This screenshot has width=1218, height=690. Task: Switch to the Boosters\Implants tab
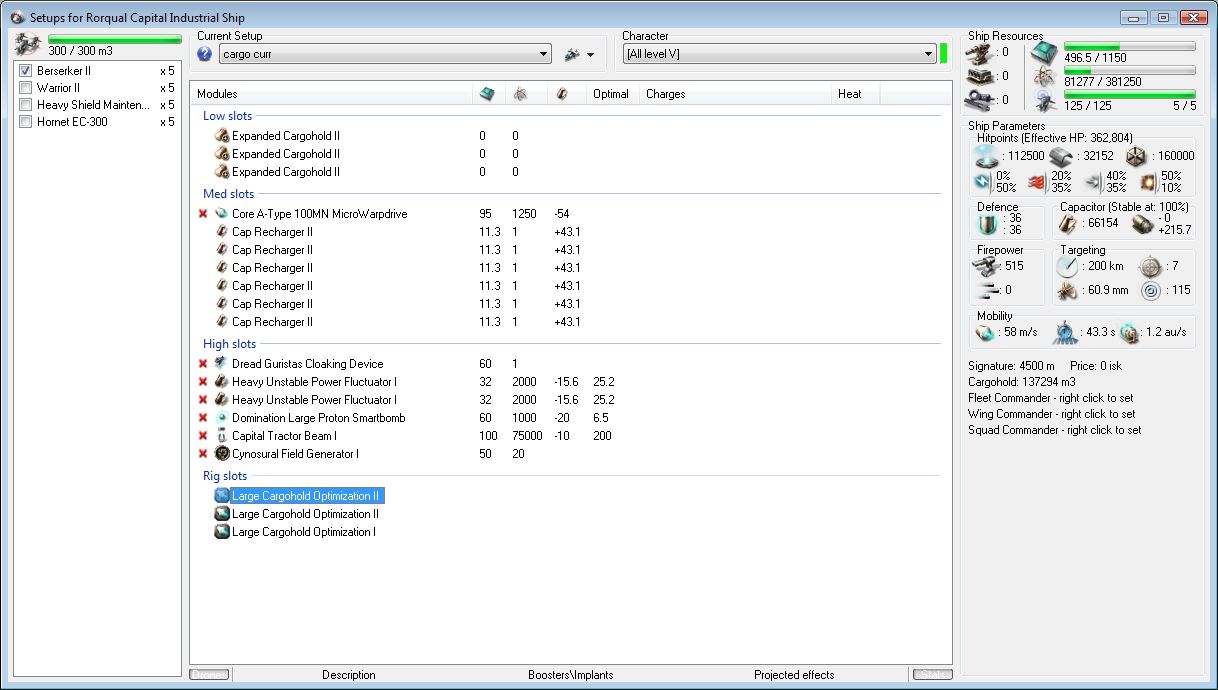pyautogui.click(x=570, y=675)
